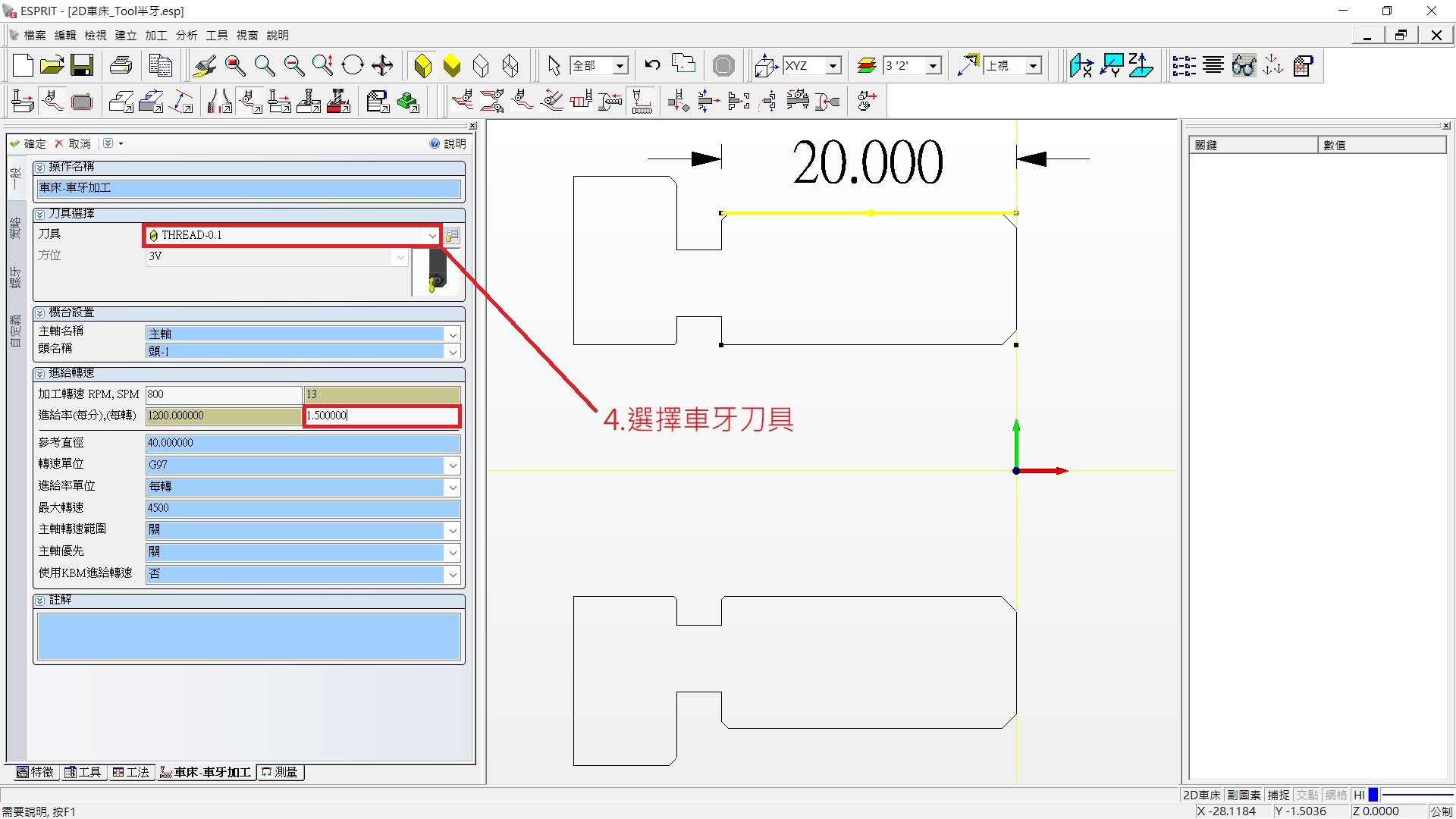Open the 轉速單位 G97 dropdown

[453, 465]
